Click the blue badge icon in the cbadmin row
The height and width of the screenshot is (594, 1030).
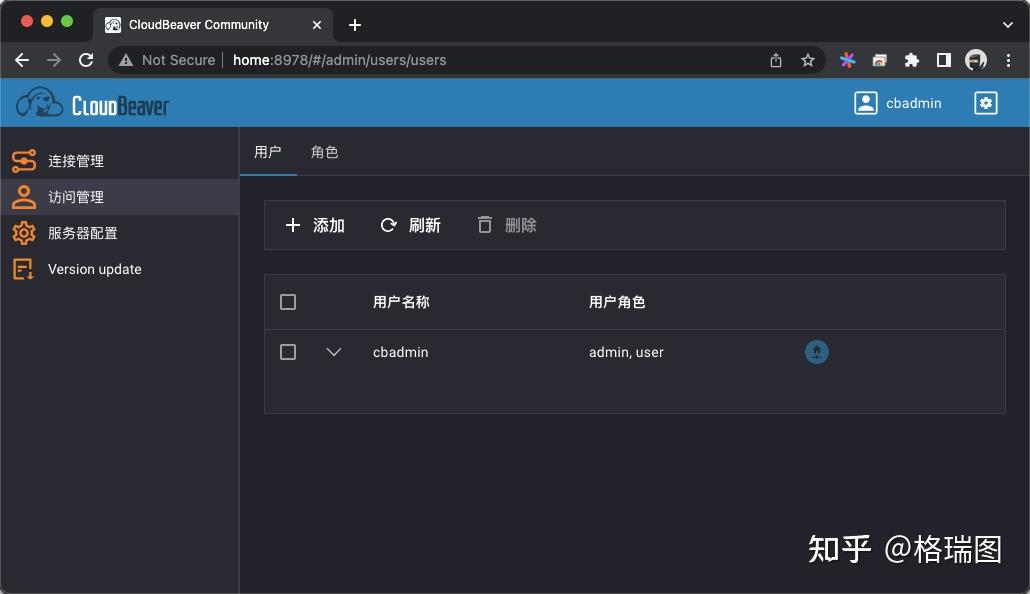coord(817,352)
